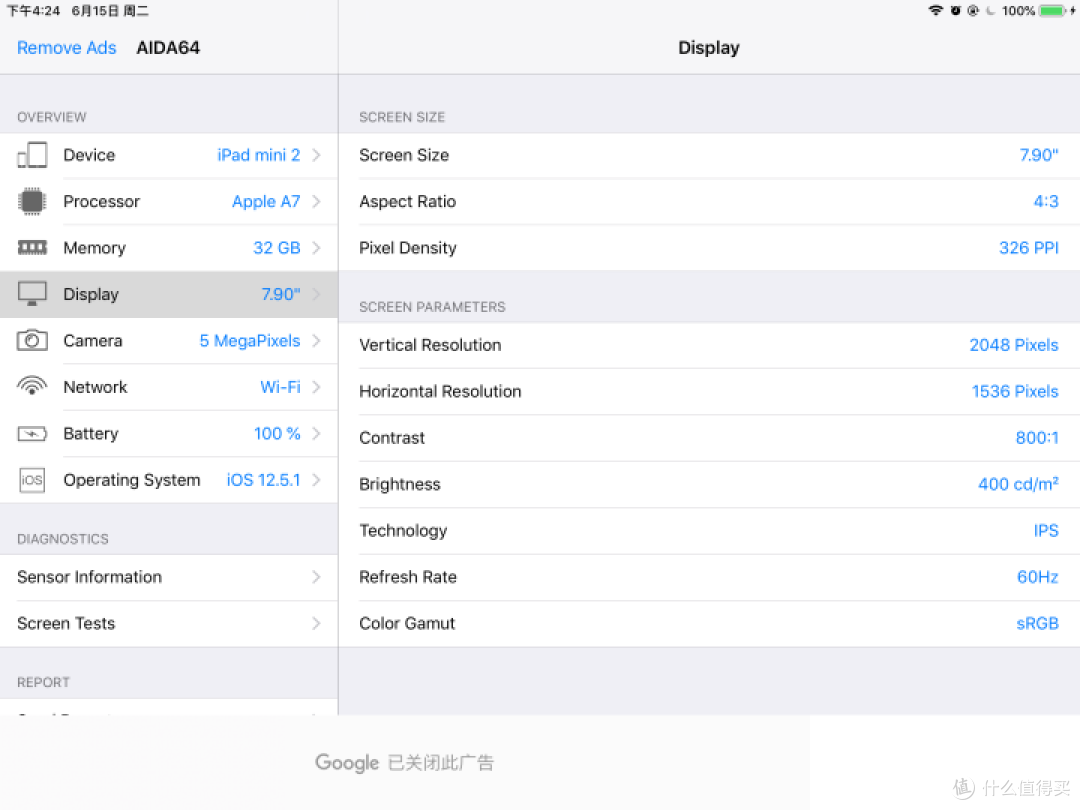Expand Device row chevron
1080x810 pixels.
316,155
